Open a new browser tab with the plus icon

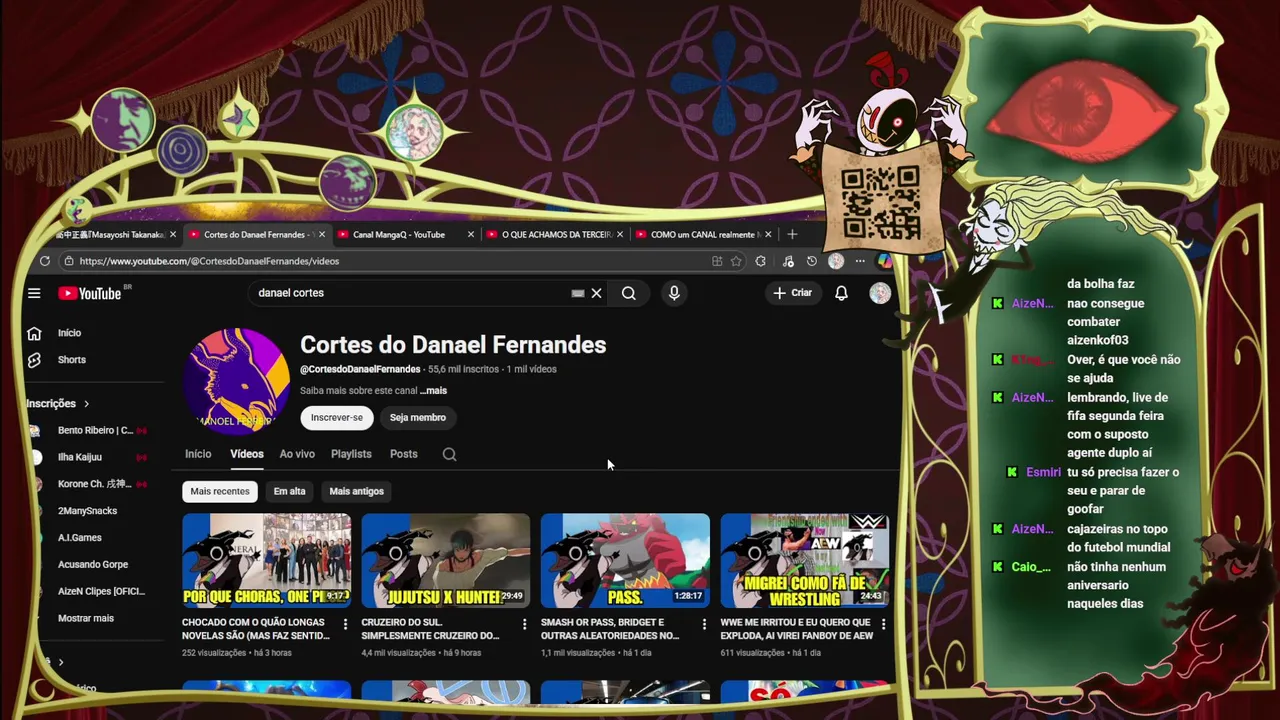pos(792,234)
